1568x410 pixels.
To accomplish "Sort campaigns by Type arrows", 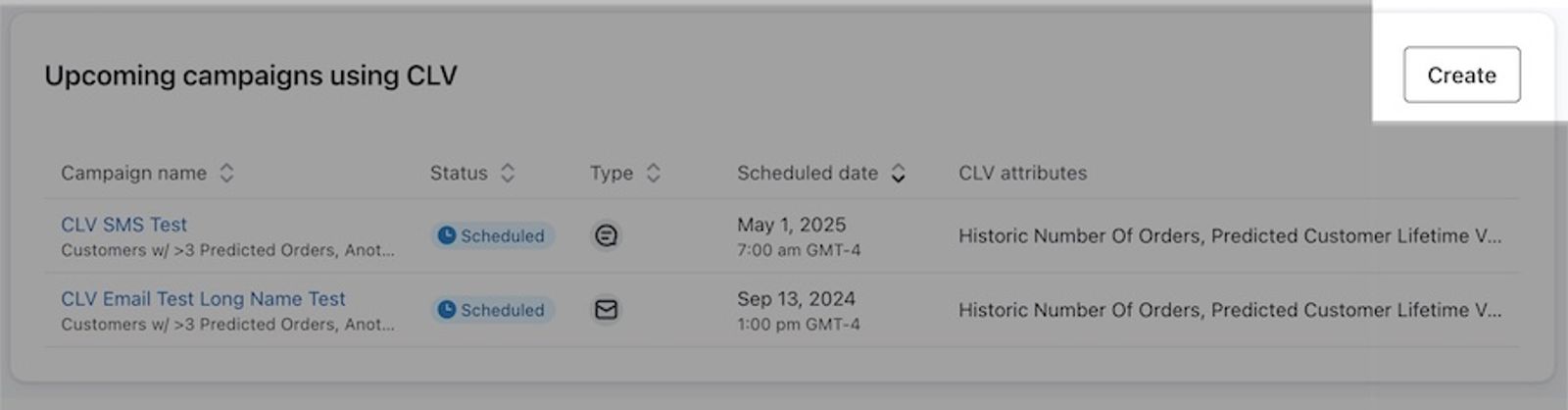I will click(x=654, y=173).
